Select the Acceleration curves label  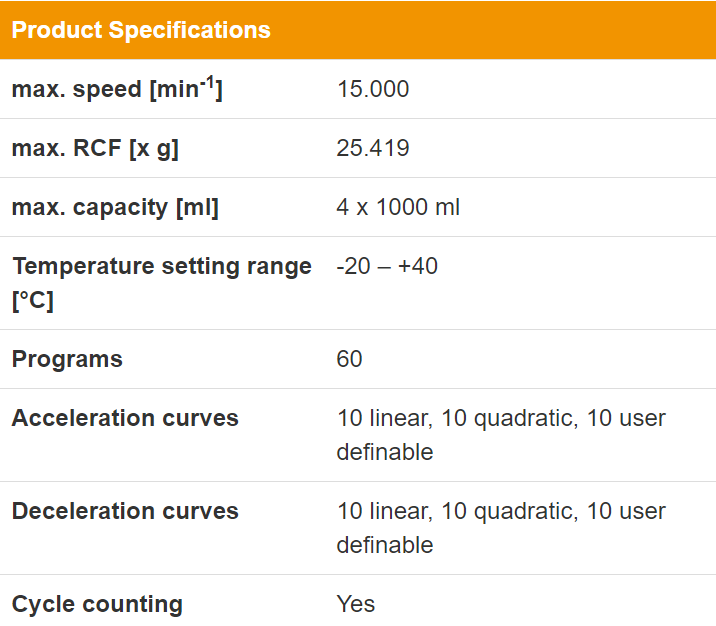pyautogui.click(x=125, y=418)
